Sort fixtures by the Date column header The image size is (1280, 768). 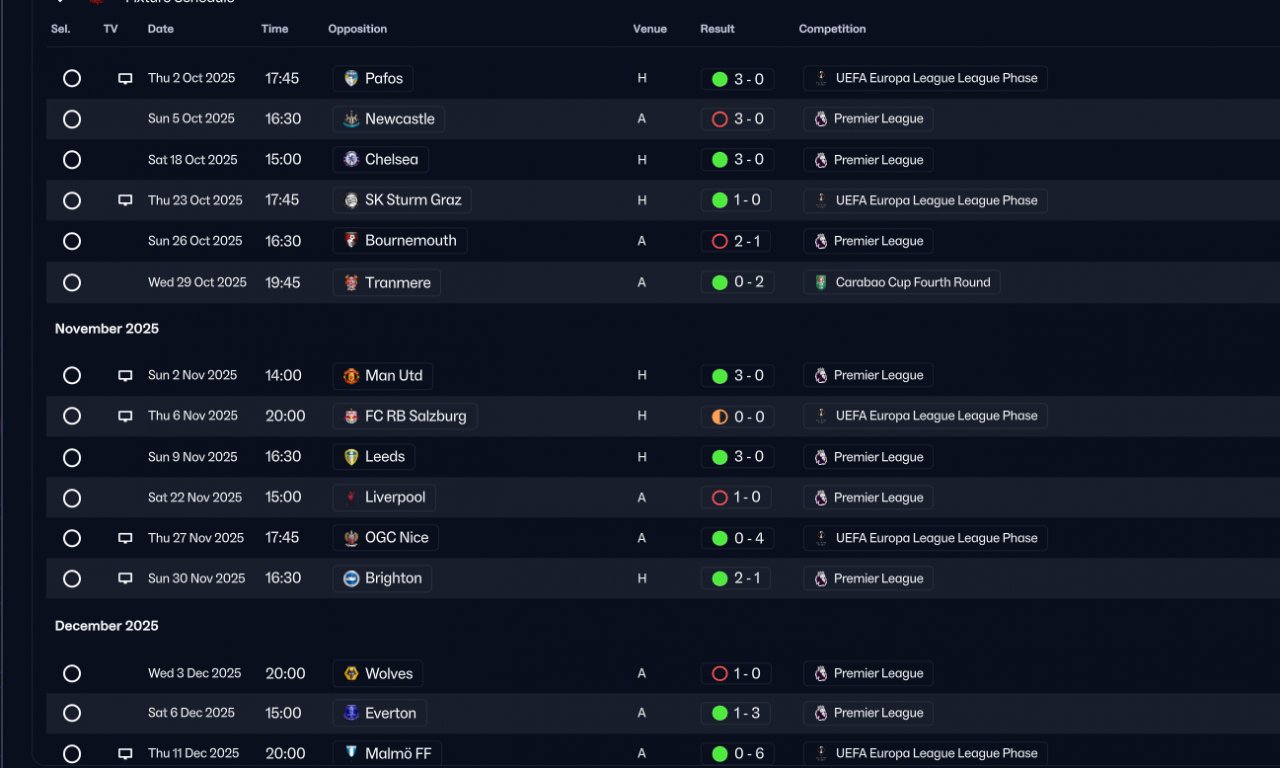161,29
